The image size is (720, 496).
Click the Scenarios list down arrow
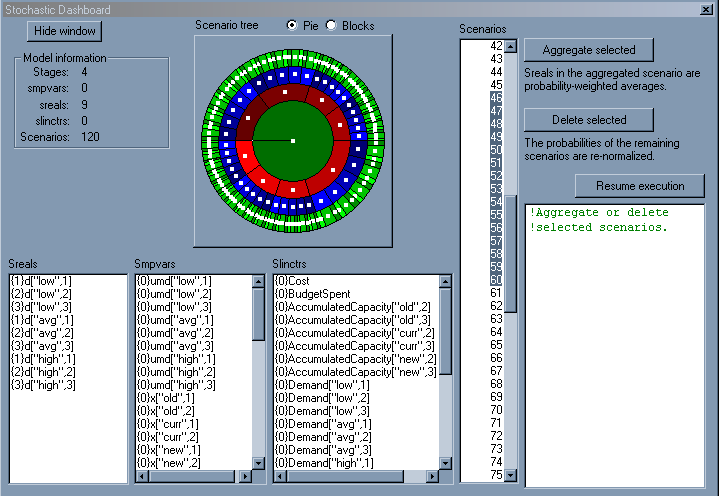pos(511,475)
